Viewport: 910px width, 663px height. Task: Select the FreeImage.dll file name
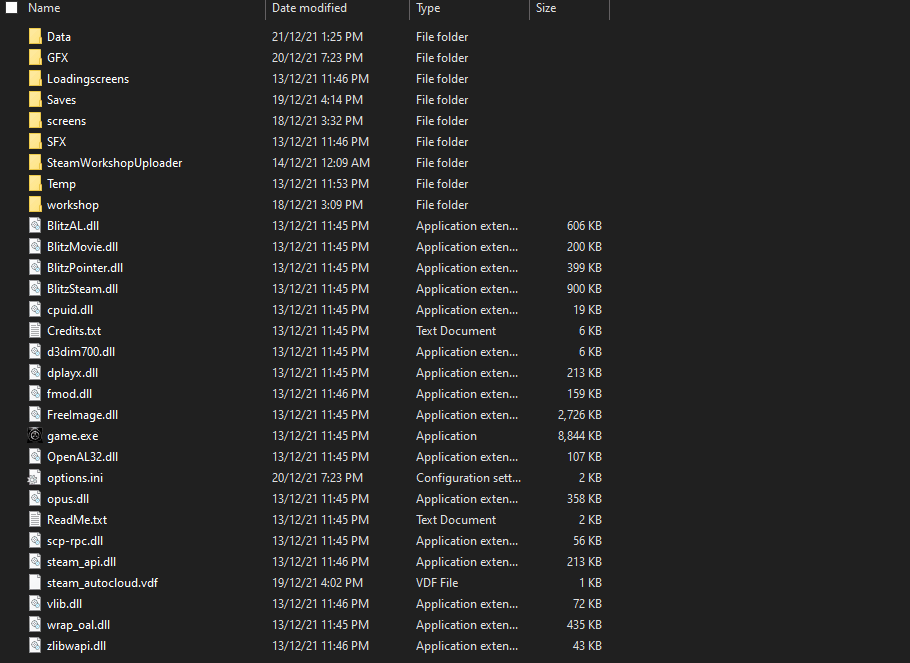82,415
